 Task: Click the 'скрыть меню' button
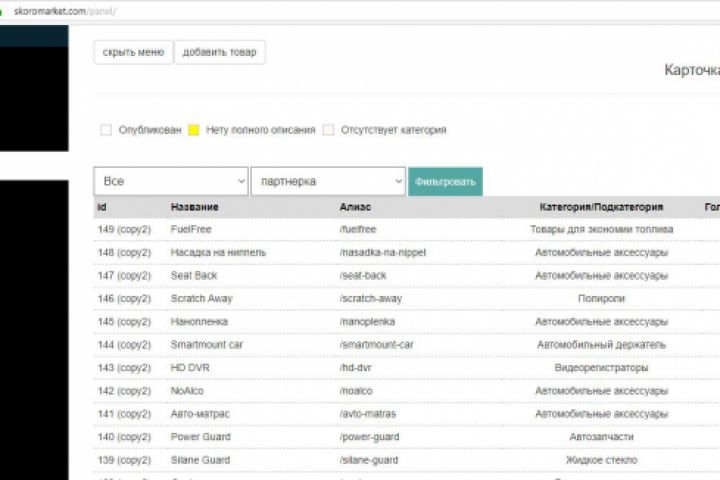click(133, 52)
